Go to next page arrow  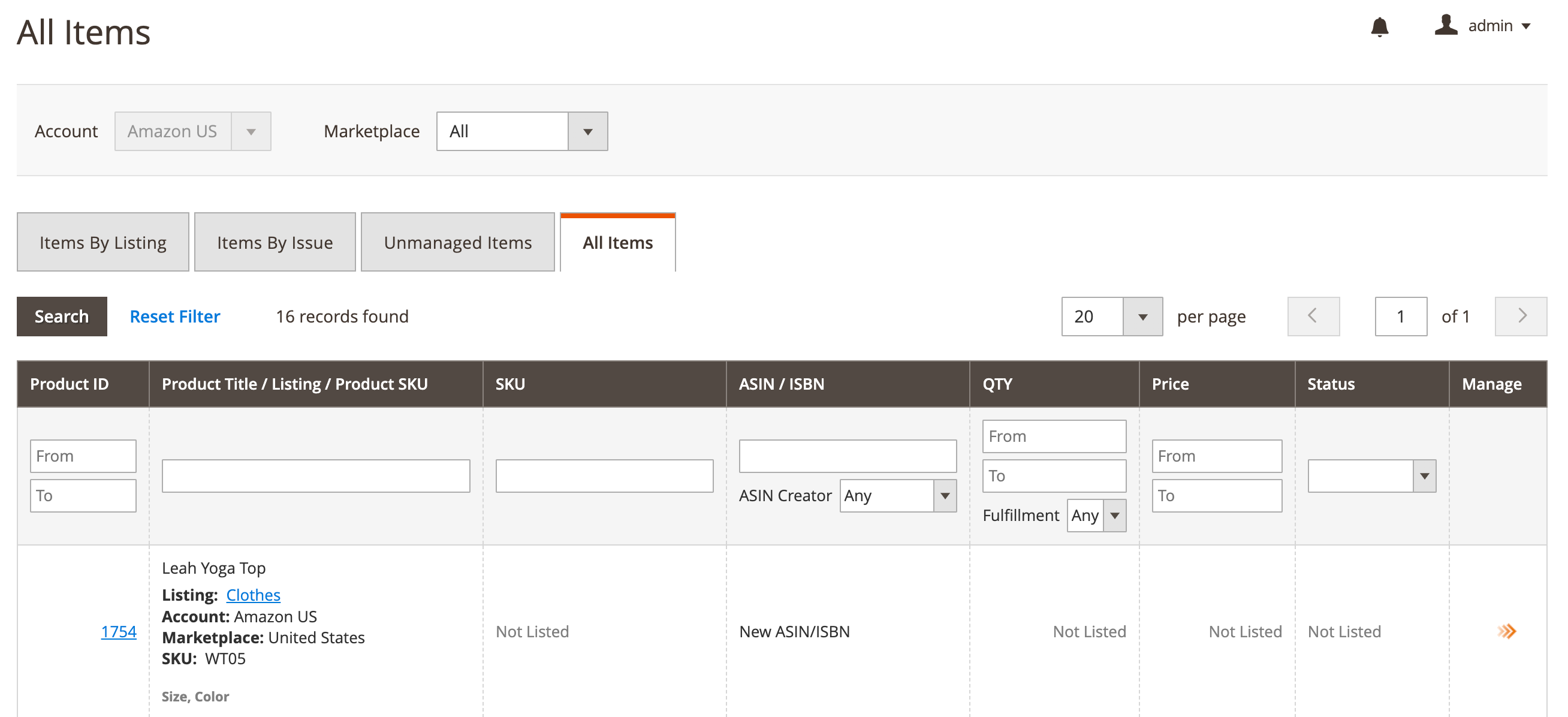coord(1520,317)
